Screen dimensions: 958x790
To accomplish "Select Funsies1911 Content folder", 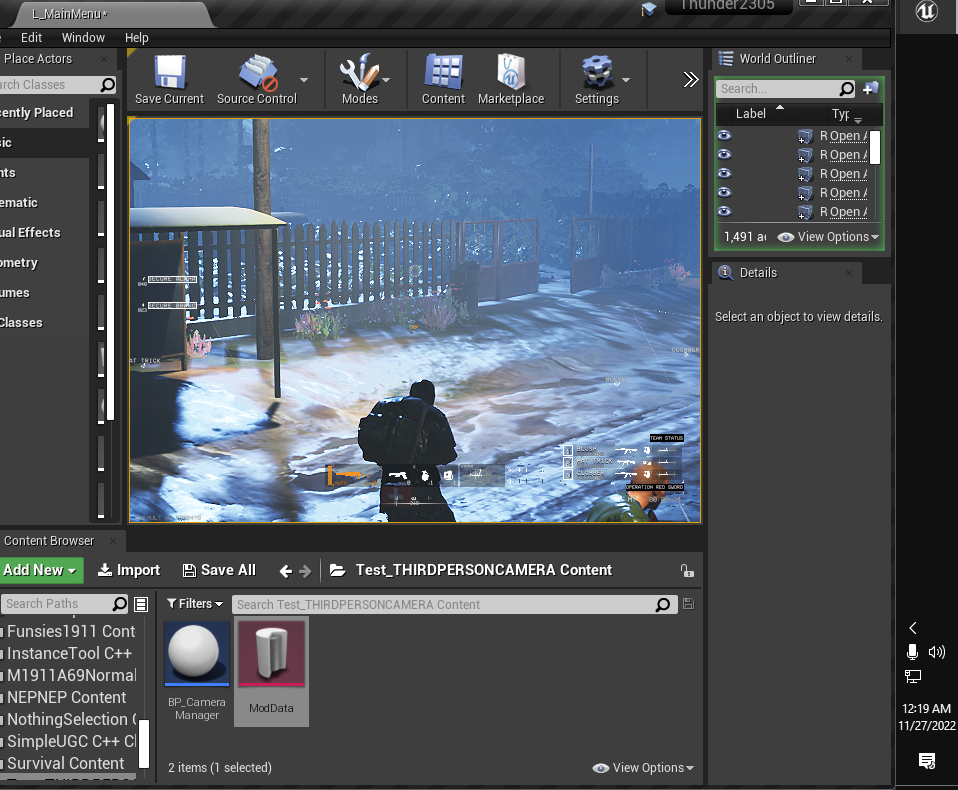I will [71, 631].
